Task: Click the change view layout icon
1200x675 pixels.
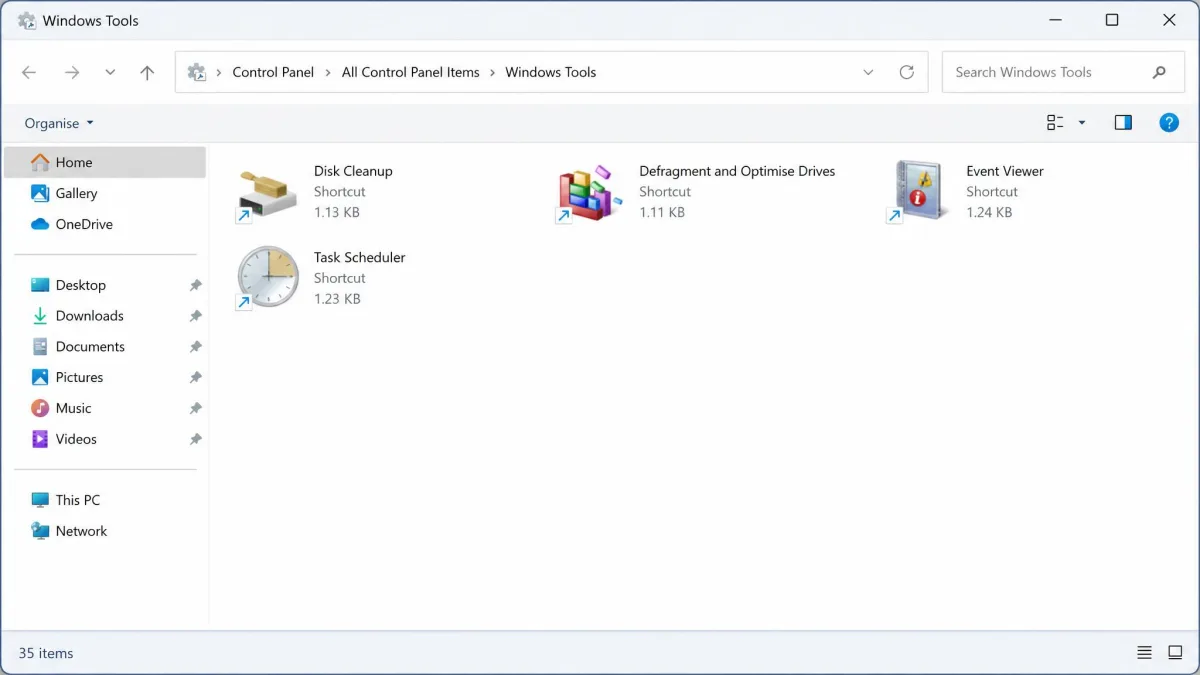Action: (1055, 122)
